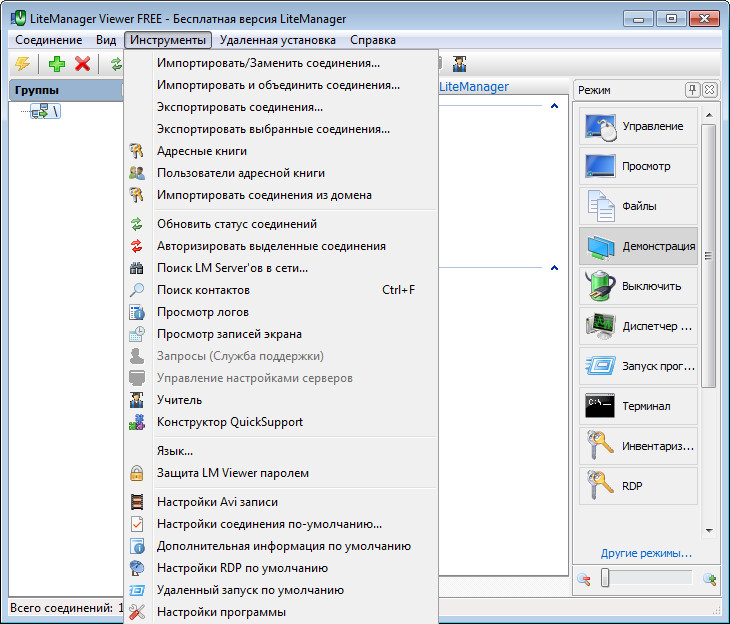Open Пользователи адресной книги
Viewport: 730px width, 624px height.
tap(281, 173)
